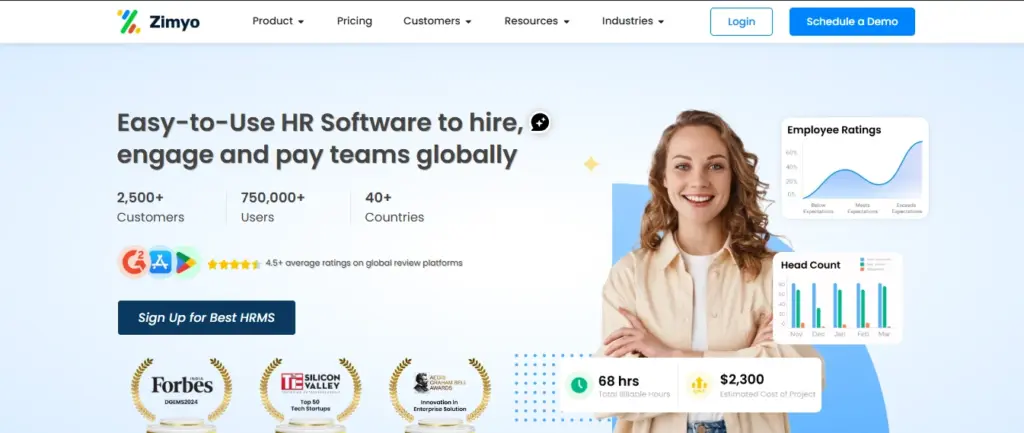1024x433 pixels.
Task: Click the yellow cost icon beside $2,300
Action: tap(699, 385)
